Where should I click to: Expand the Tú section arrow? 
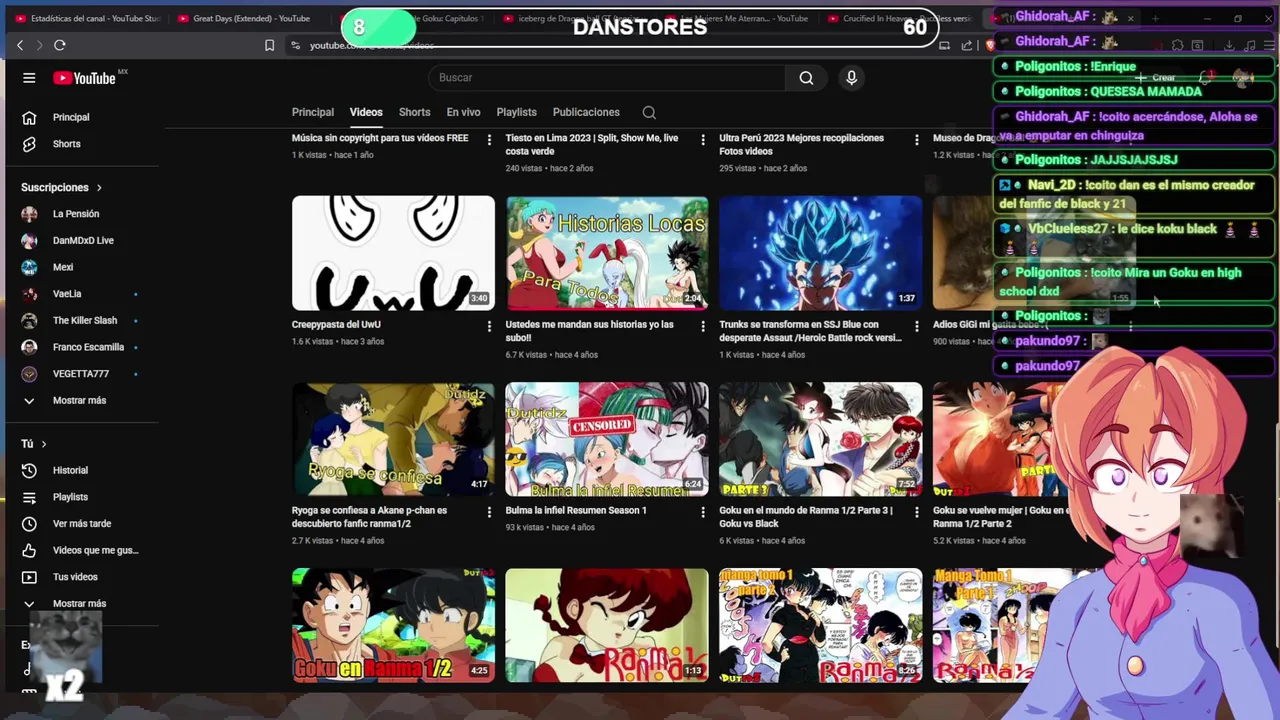(43, 444)
